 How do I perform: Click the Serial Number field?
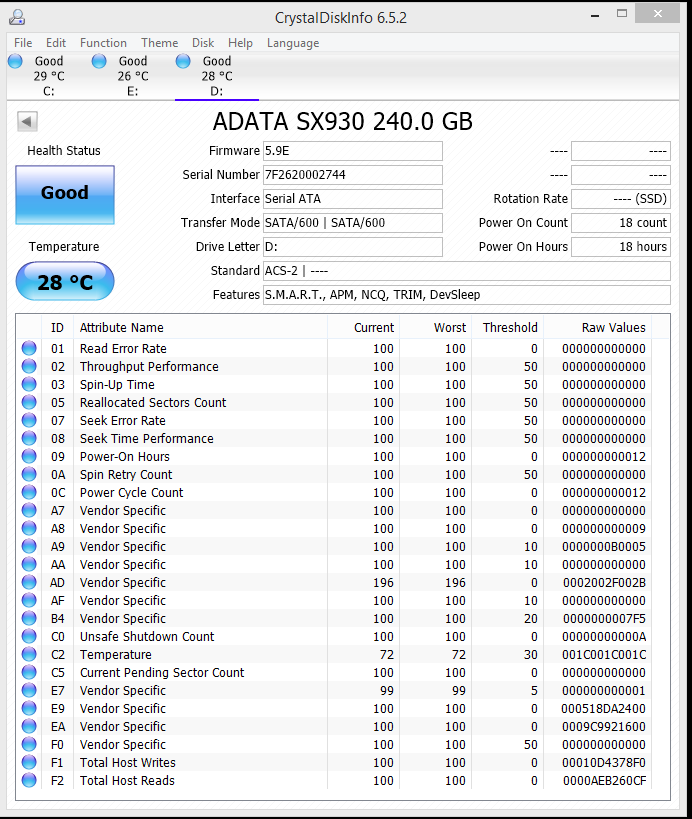click(x=353, y=175)
